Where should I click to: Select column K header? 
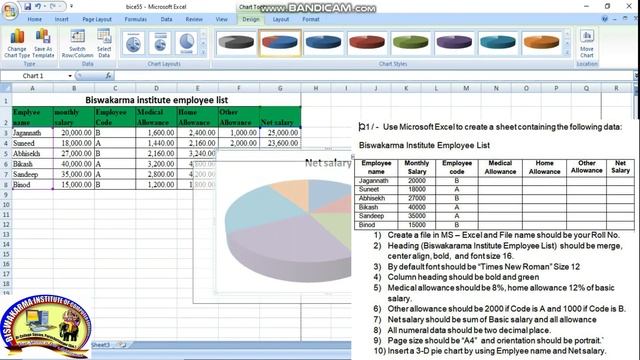[x=406, y=88]
